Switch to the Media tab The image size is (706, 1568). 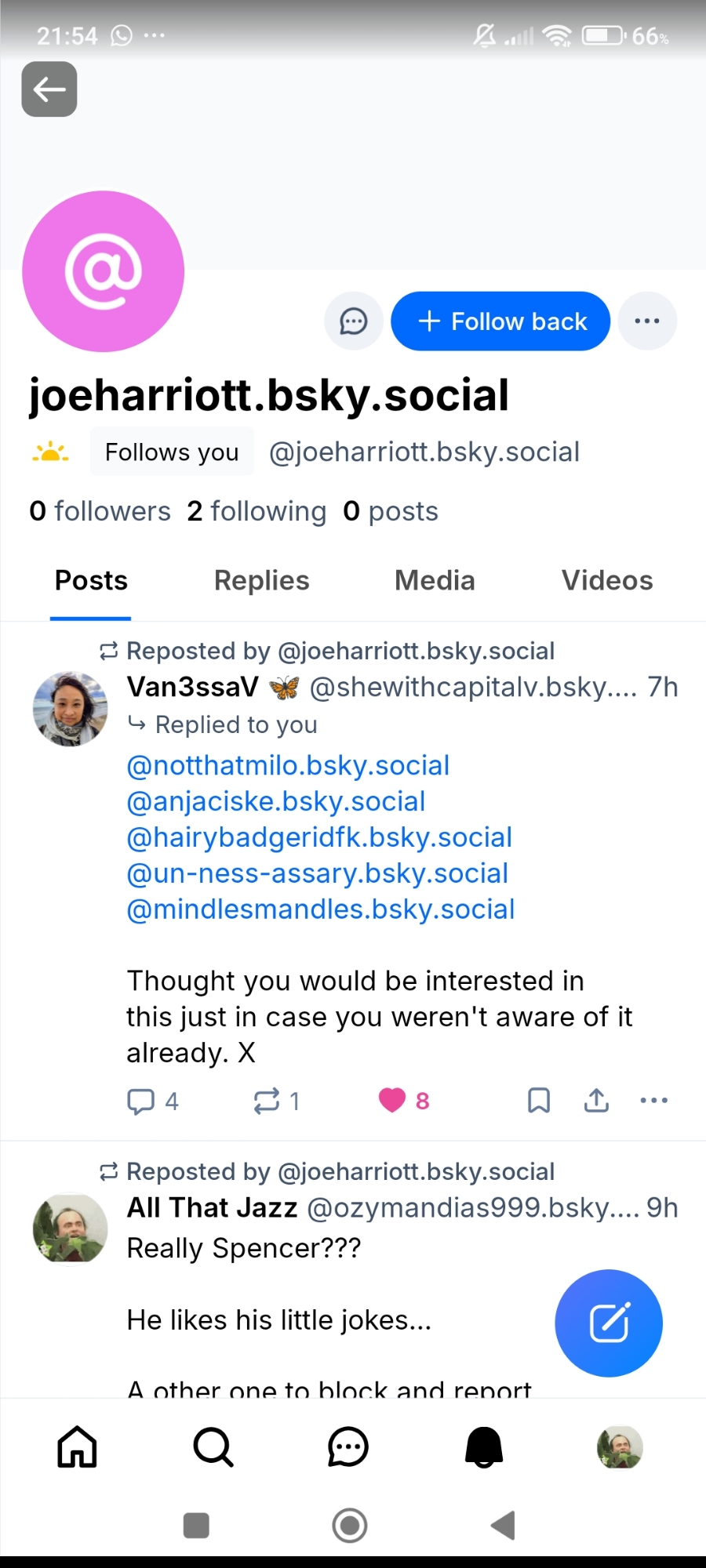pyautogui.click(x=435, y=581)
